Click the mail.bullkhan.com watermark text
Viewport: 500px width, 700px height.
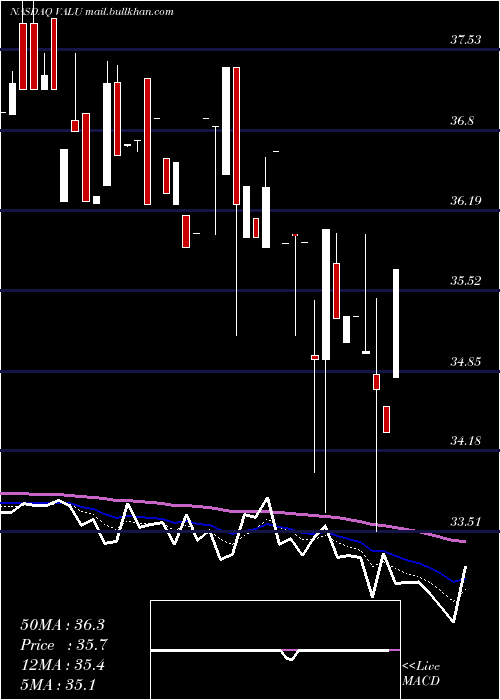tap(129, 12)
